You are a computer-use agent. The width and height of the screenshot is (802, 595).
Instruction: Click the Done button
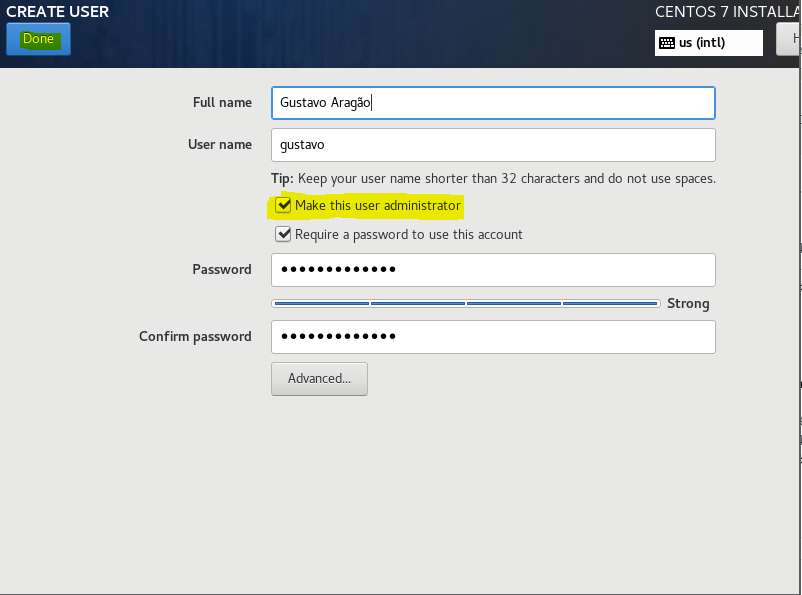coord(38,40)
